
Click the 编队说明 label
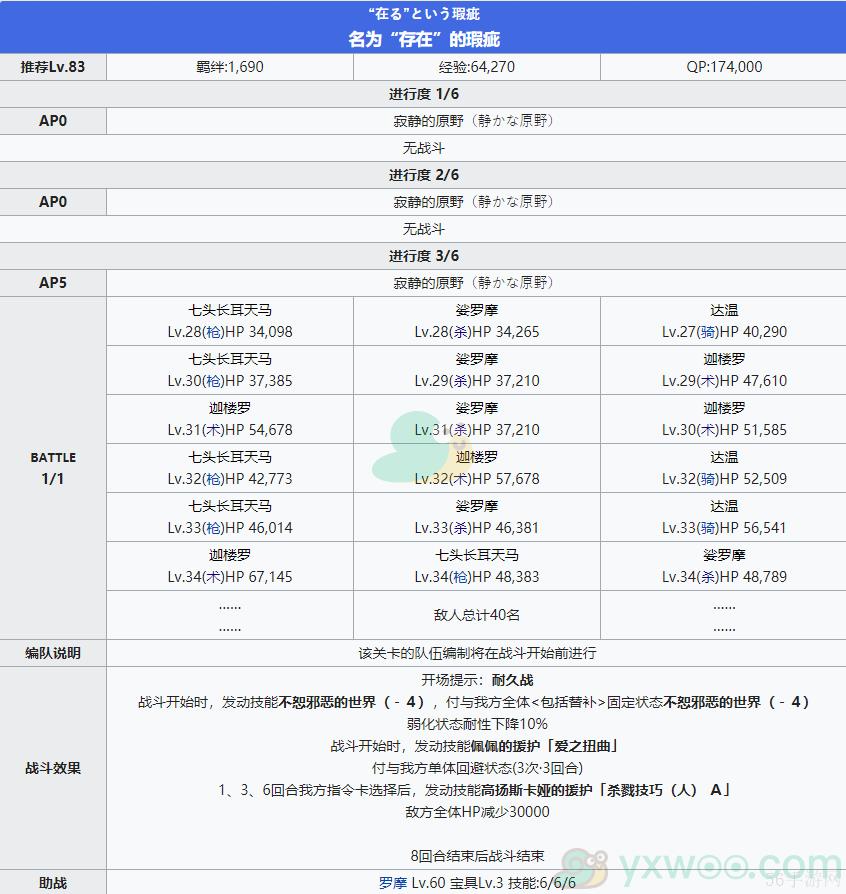click(x=53, y=653)
